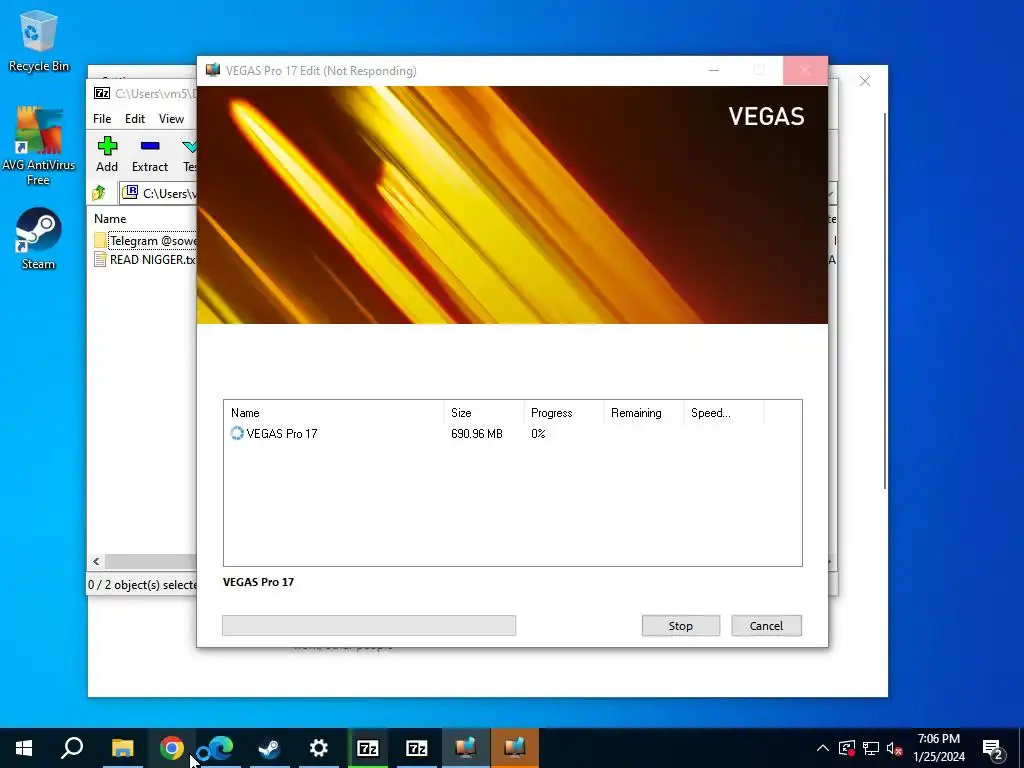Image resolution: width=1024 pixels, height=768 pixels.
Task: Open the Windows Start menu
Action: click(x=24, y=748)
